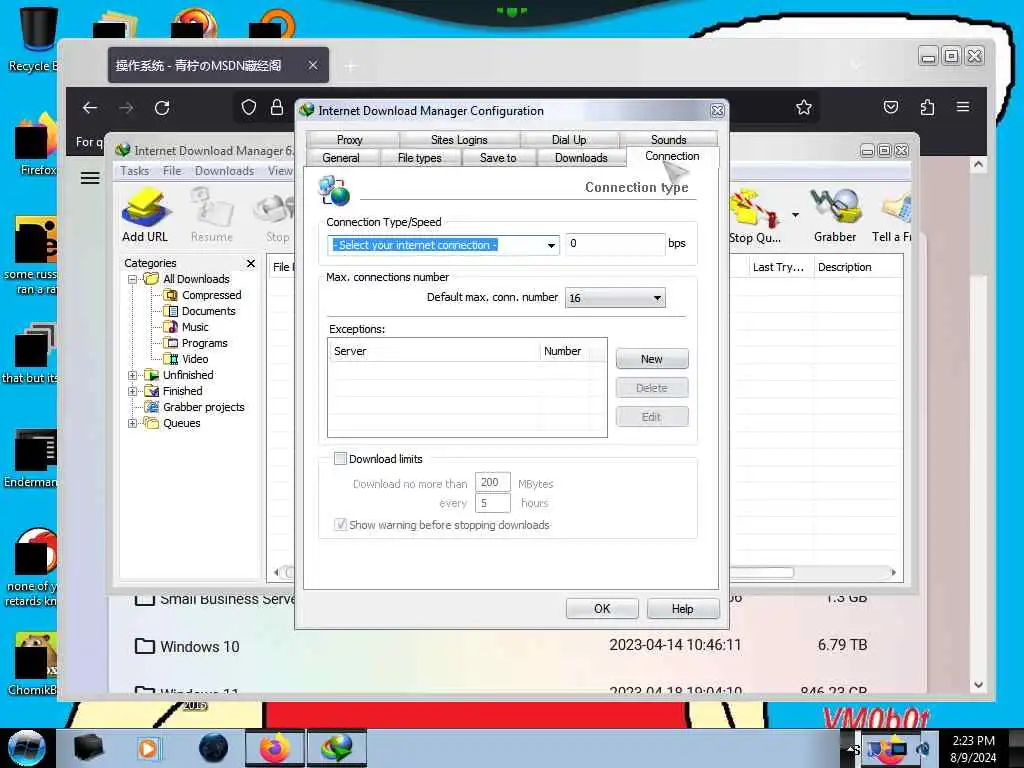Click New to add a server exception
The height and width of the screenshot is (768, 1024).
point(652,359)
